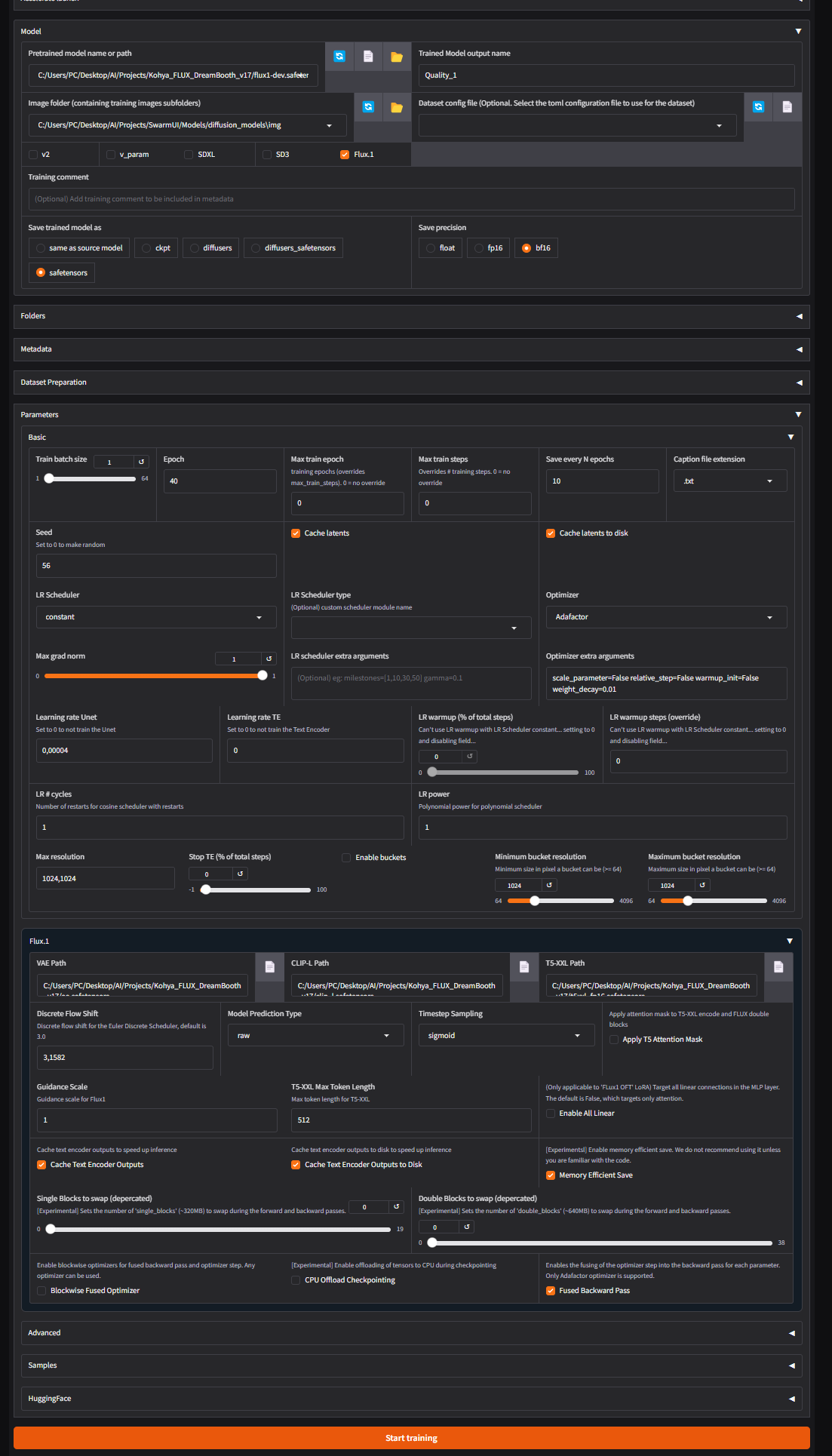Enable buckets checkbox
The width and height of the screenshot is (832, 1456).
point(346,858)
